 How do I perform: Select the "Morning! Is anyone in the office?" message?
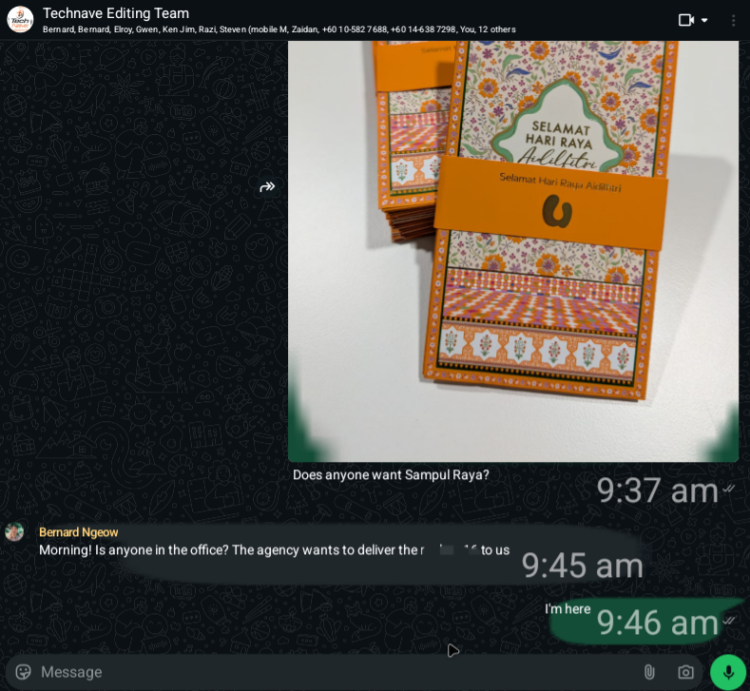274,550
